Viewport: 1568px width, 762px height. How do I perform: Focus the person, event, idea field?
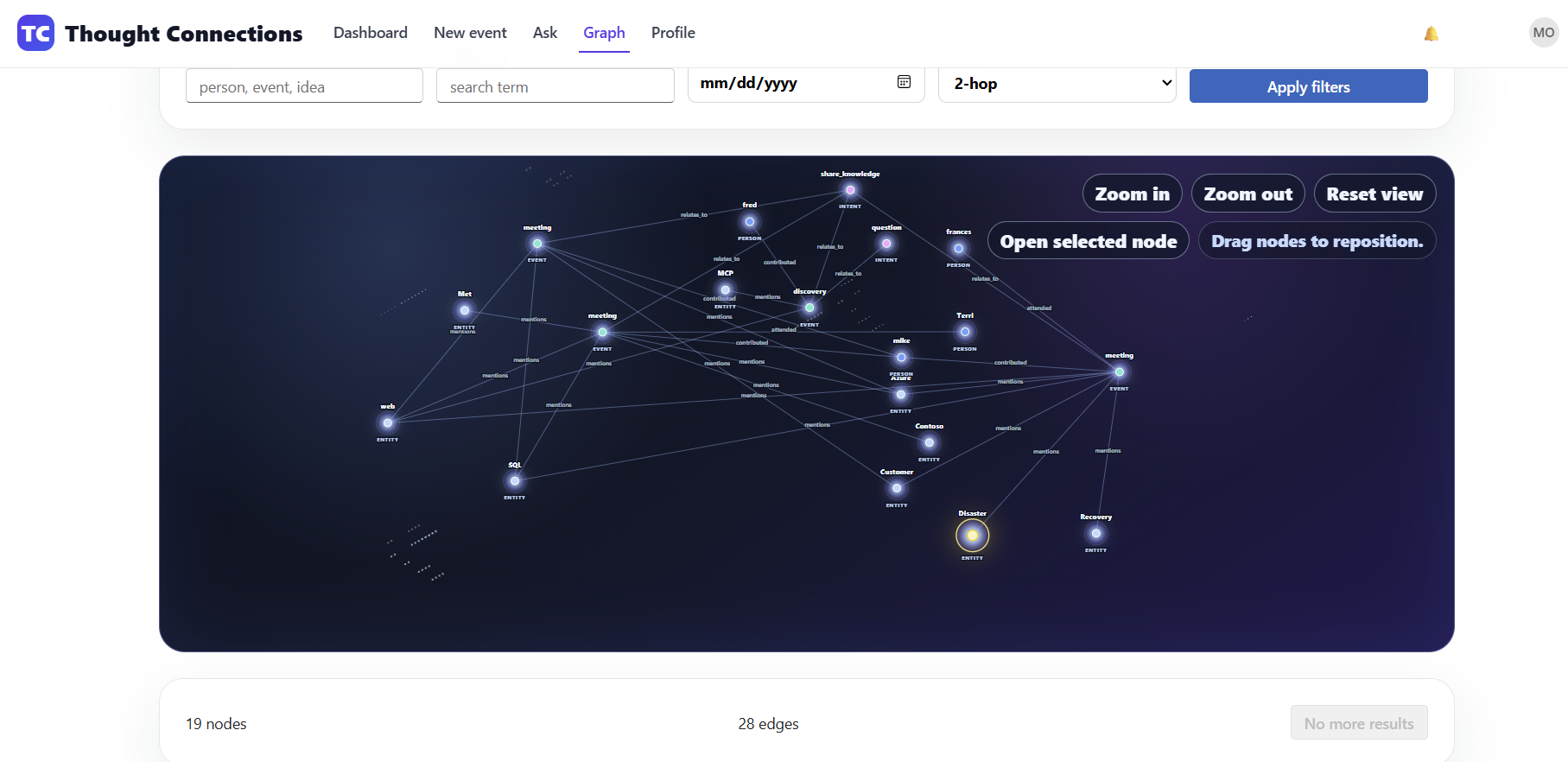304,86
